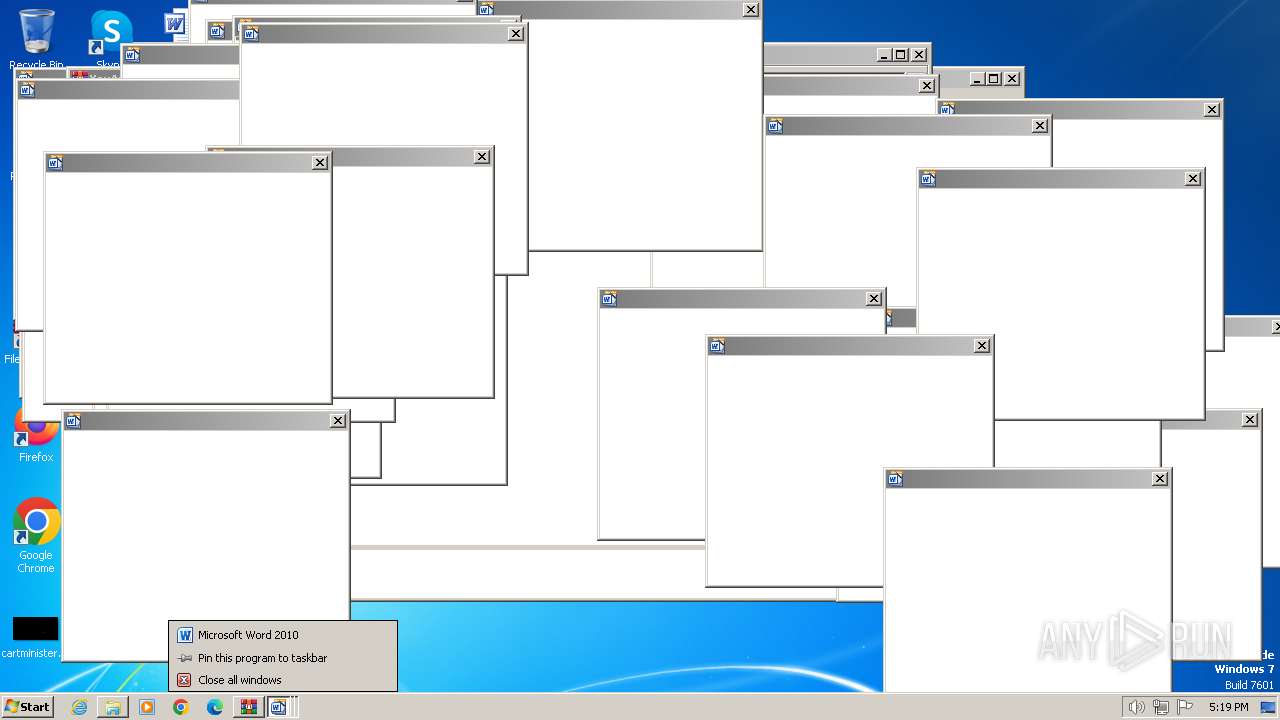Image resolution: width=1280 pixels, height=720 pixels.
Task: Select the Google Chrome desktop shortcut
Action: 36,536
